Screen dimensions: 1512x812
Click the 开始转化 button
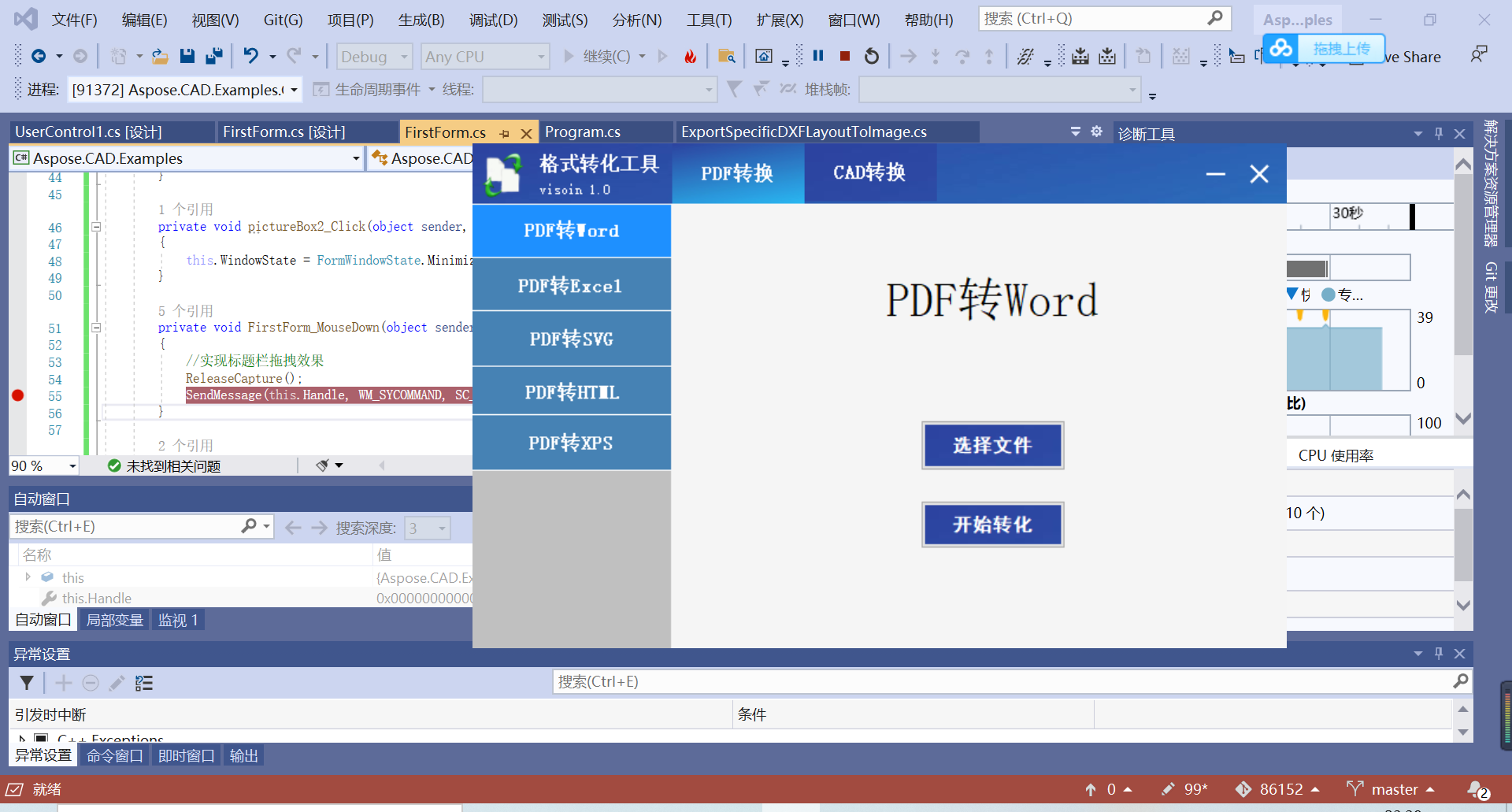click(993, 524)
